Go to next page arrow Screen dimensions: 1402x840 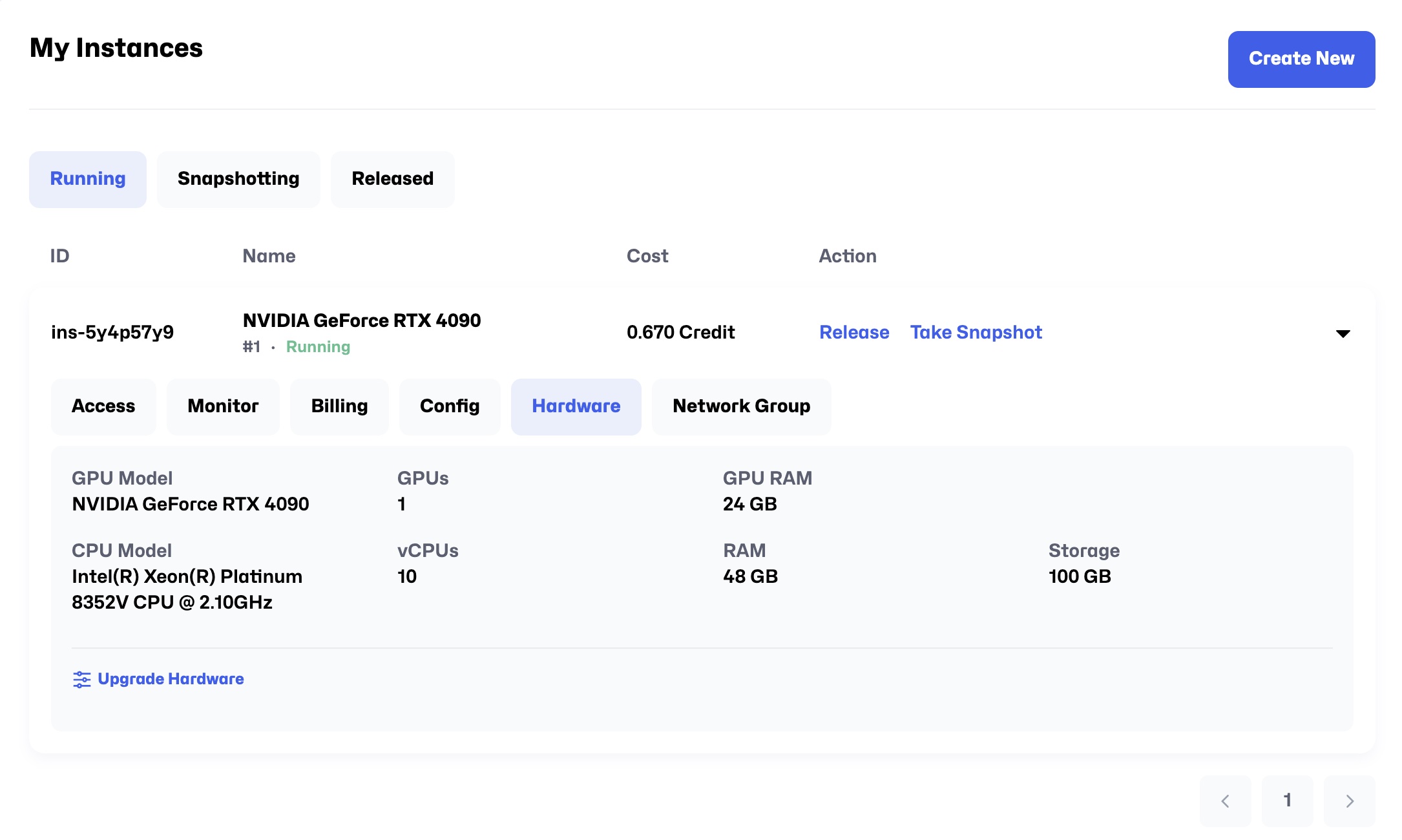pos(1349,801)
